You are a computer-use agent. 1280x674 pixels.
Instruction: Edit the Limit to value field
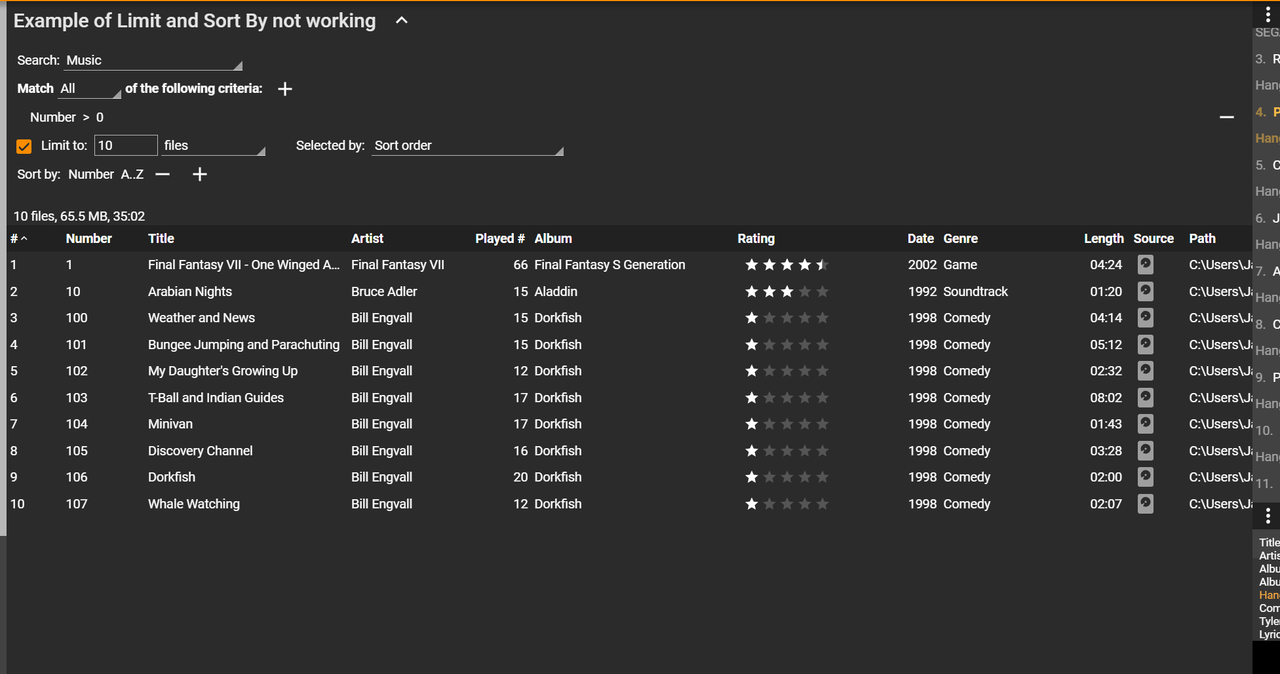[x=126, y=145]
